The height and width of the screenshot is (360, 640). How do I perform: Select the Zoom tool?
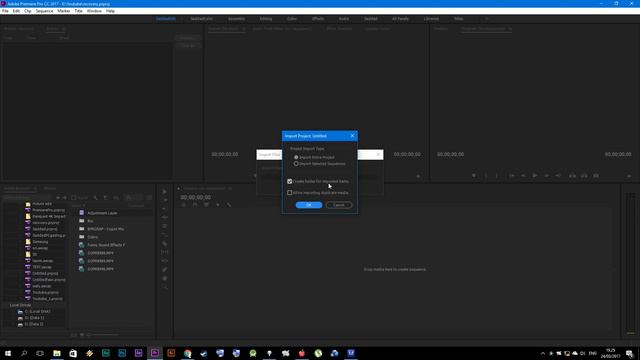coord(164,287)
